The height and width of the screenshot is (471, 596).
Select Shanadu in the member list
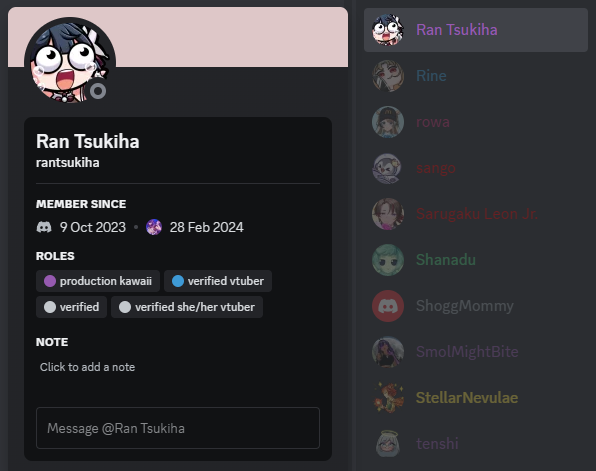[x=476, y=260]
